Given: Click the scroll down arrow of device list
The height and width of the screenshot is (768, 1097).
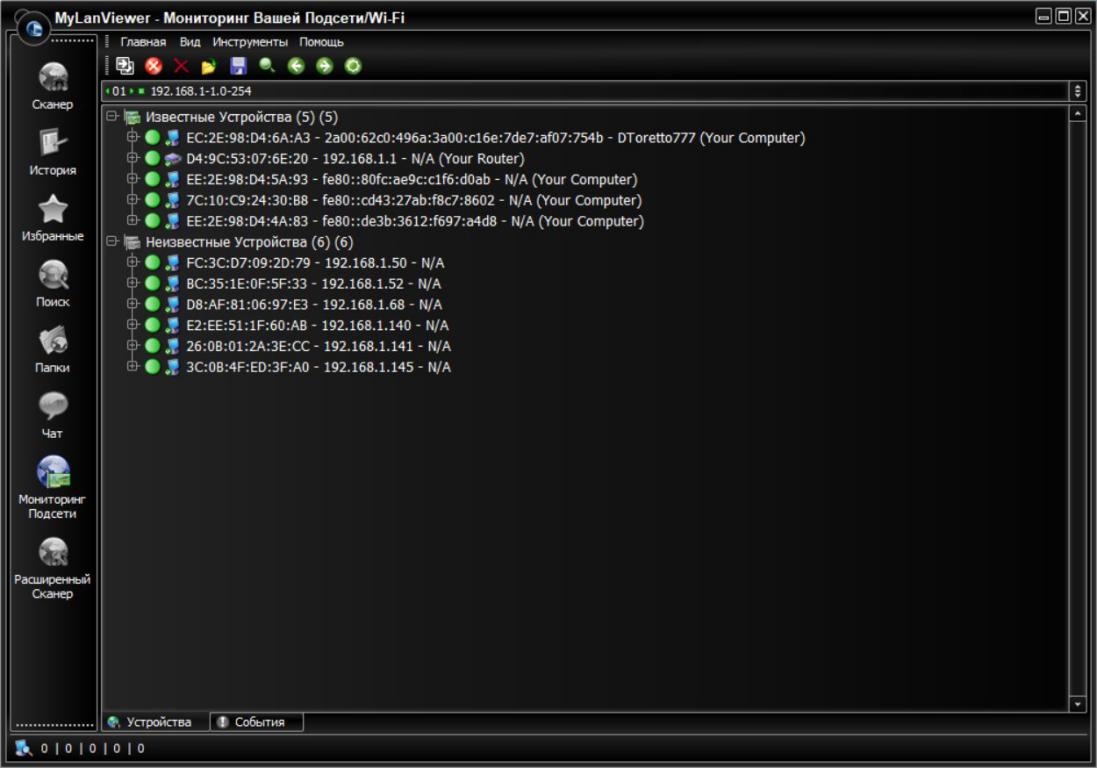Looking at the screenshot, I should (1077, 704).
